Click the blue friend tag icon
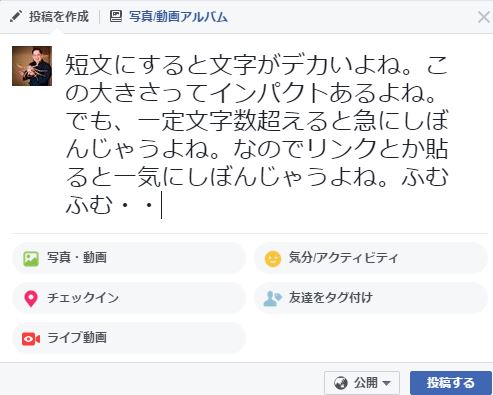The image size is (493, 395). [273, 298]
